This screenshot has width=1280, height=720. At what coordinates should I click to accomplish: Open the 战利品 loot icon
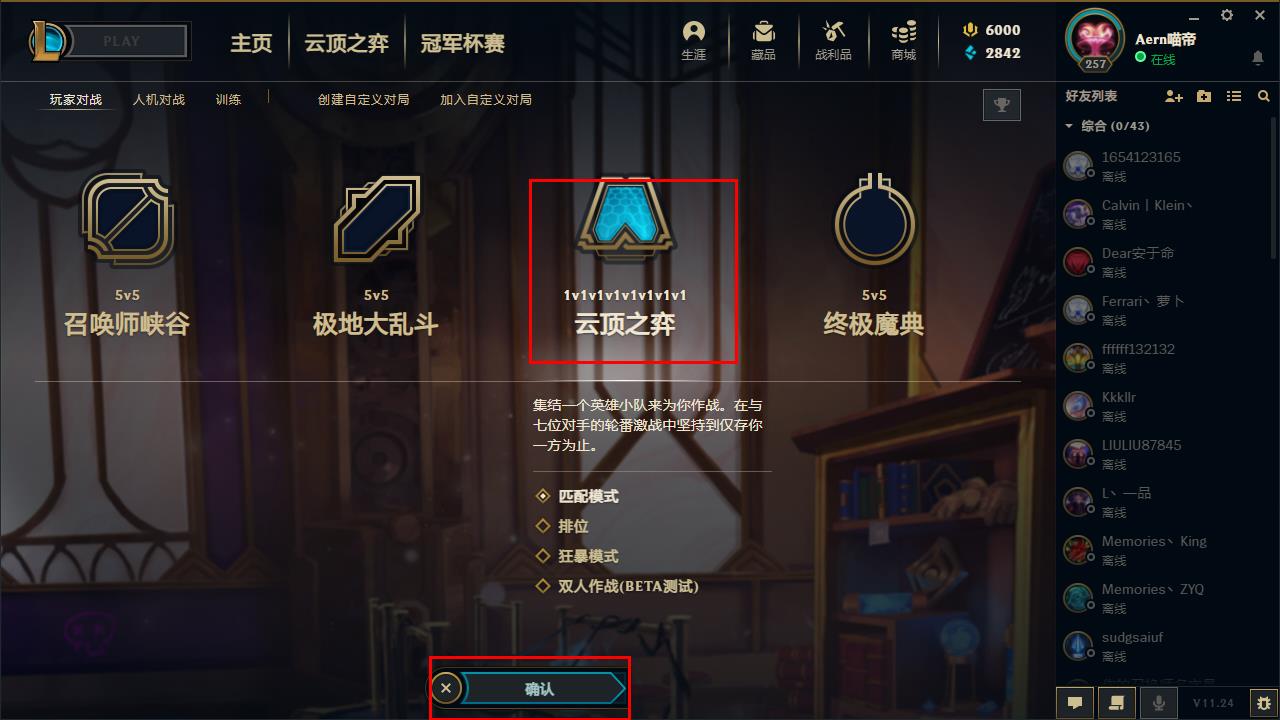[x=833, y=40]
